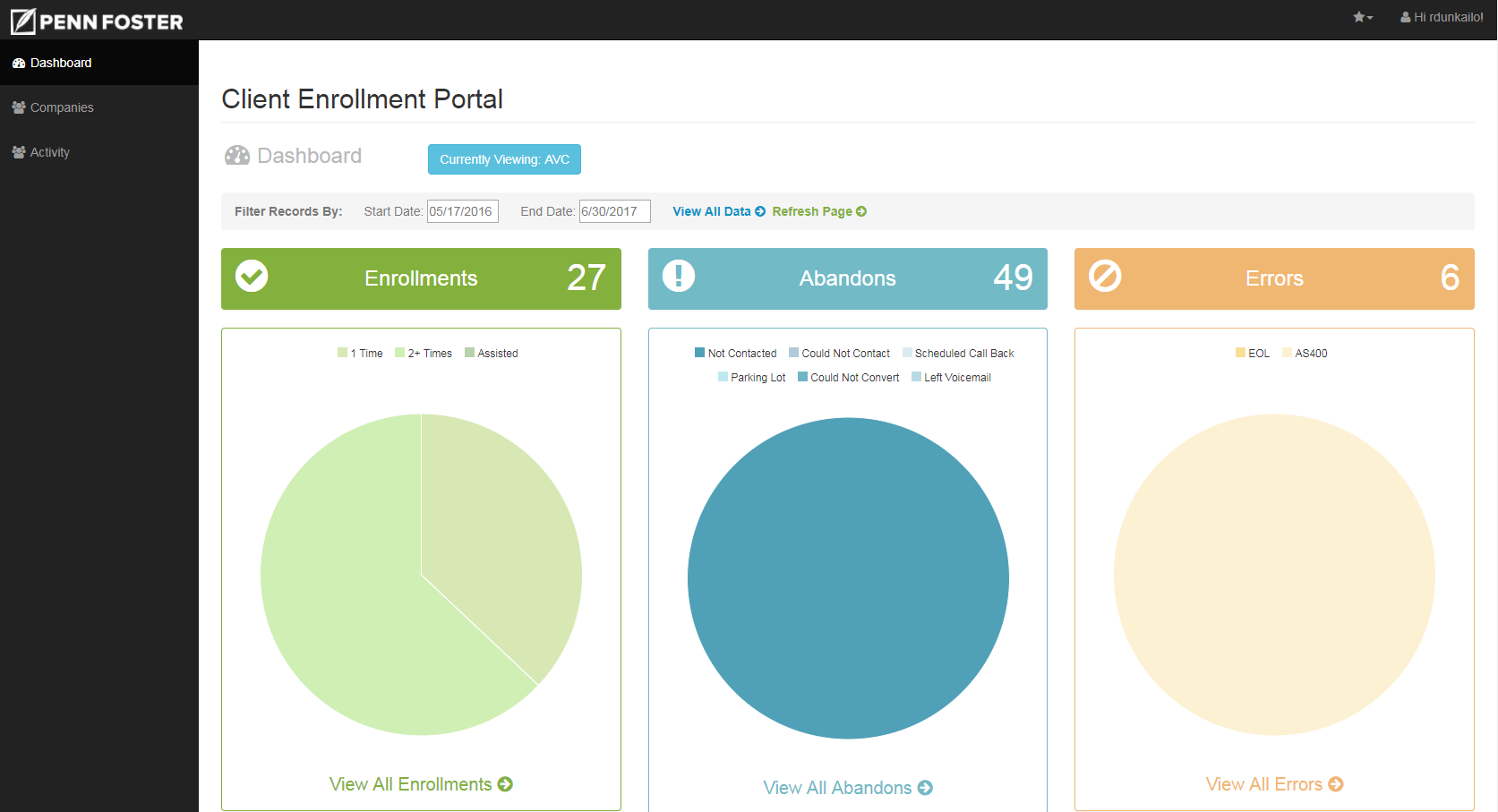The image size is (1498, 812).
Task: Open the star favorites dropdown
Action: click(1363, 17)
